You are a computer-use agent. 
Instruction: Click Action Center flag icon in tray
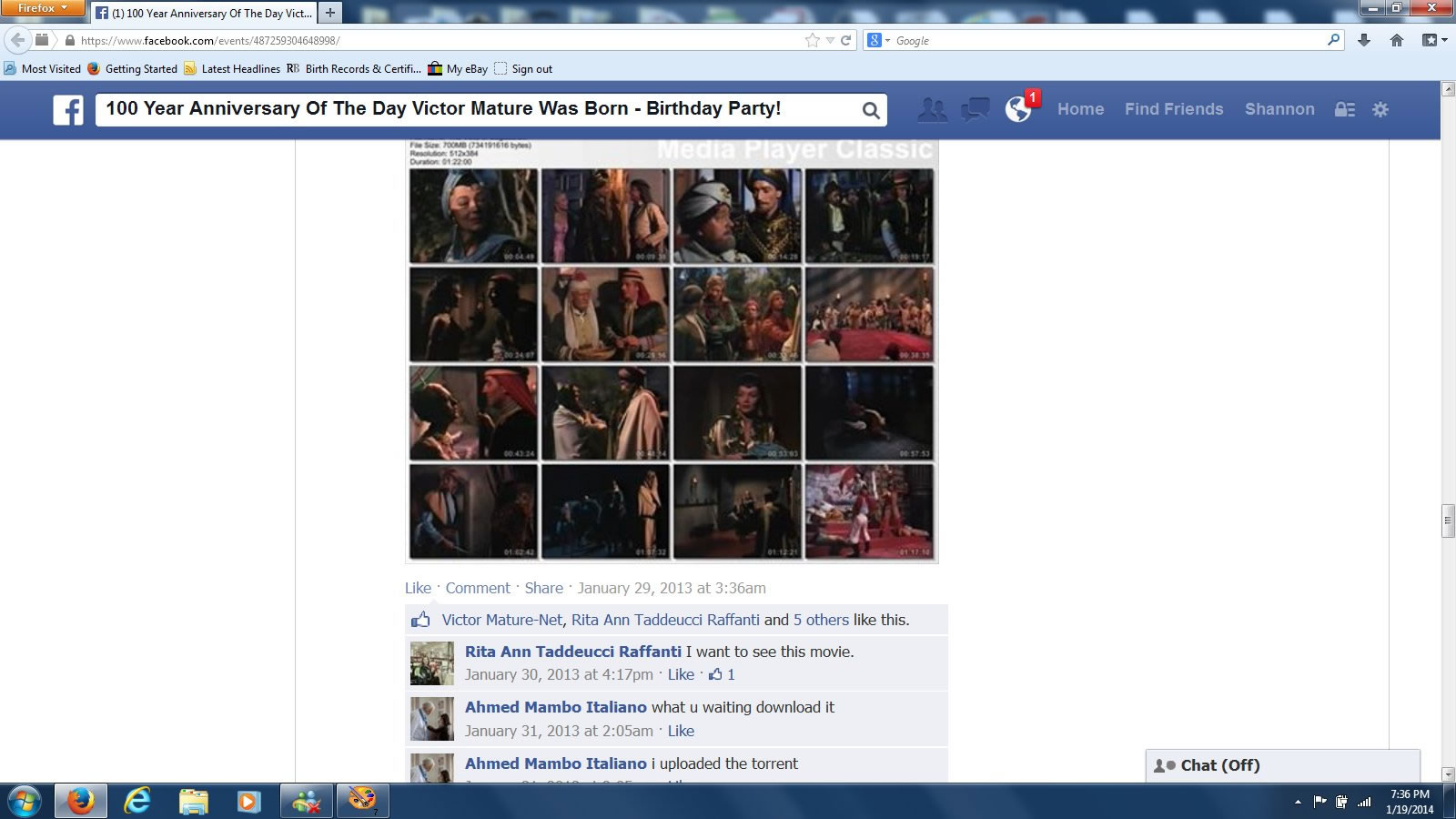pyautogui.click(x=1320, y=802)
